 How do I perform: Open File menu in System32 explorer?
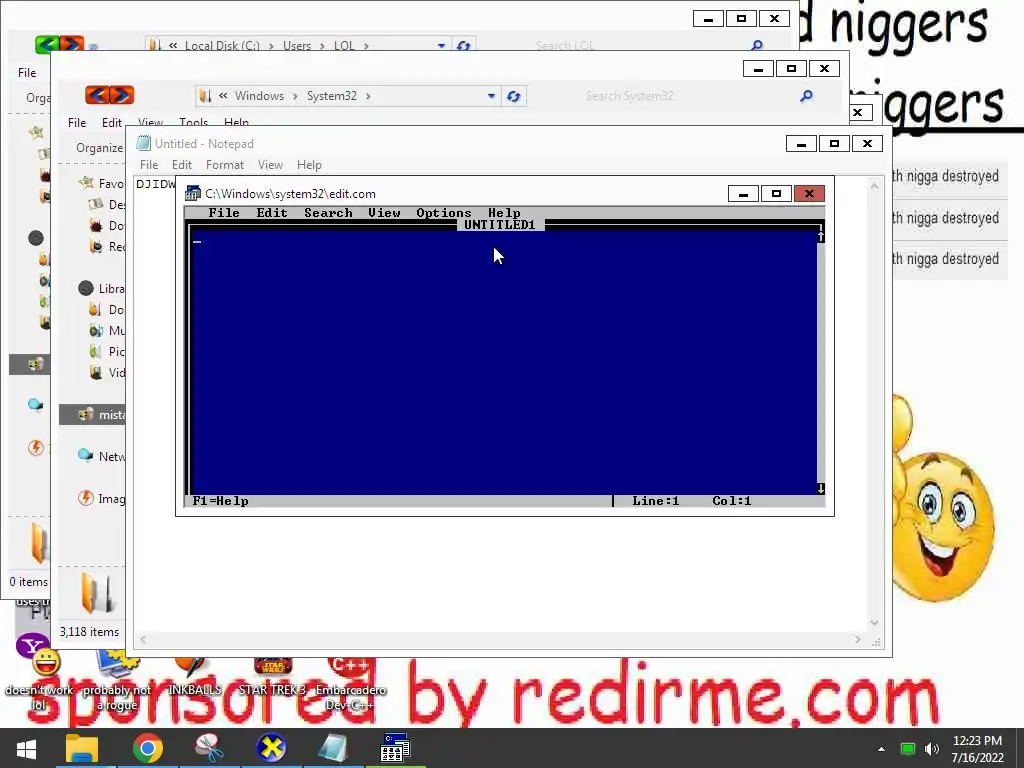[77, 123]
